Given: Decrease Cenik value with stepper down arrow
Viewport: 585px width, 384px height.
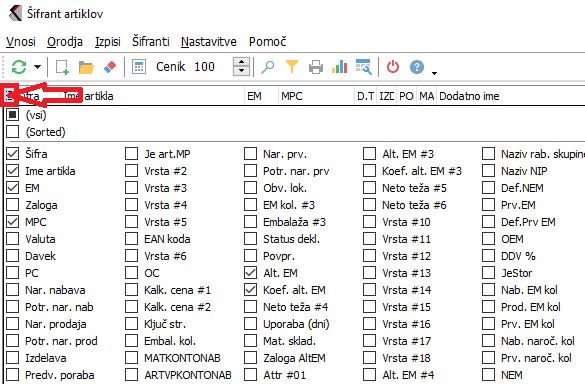Looking at the screenshot, I should pos(241,71).
